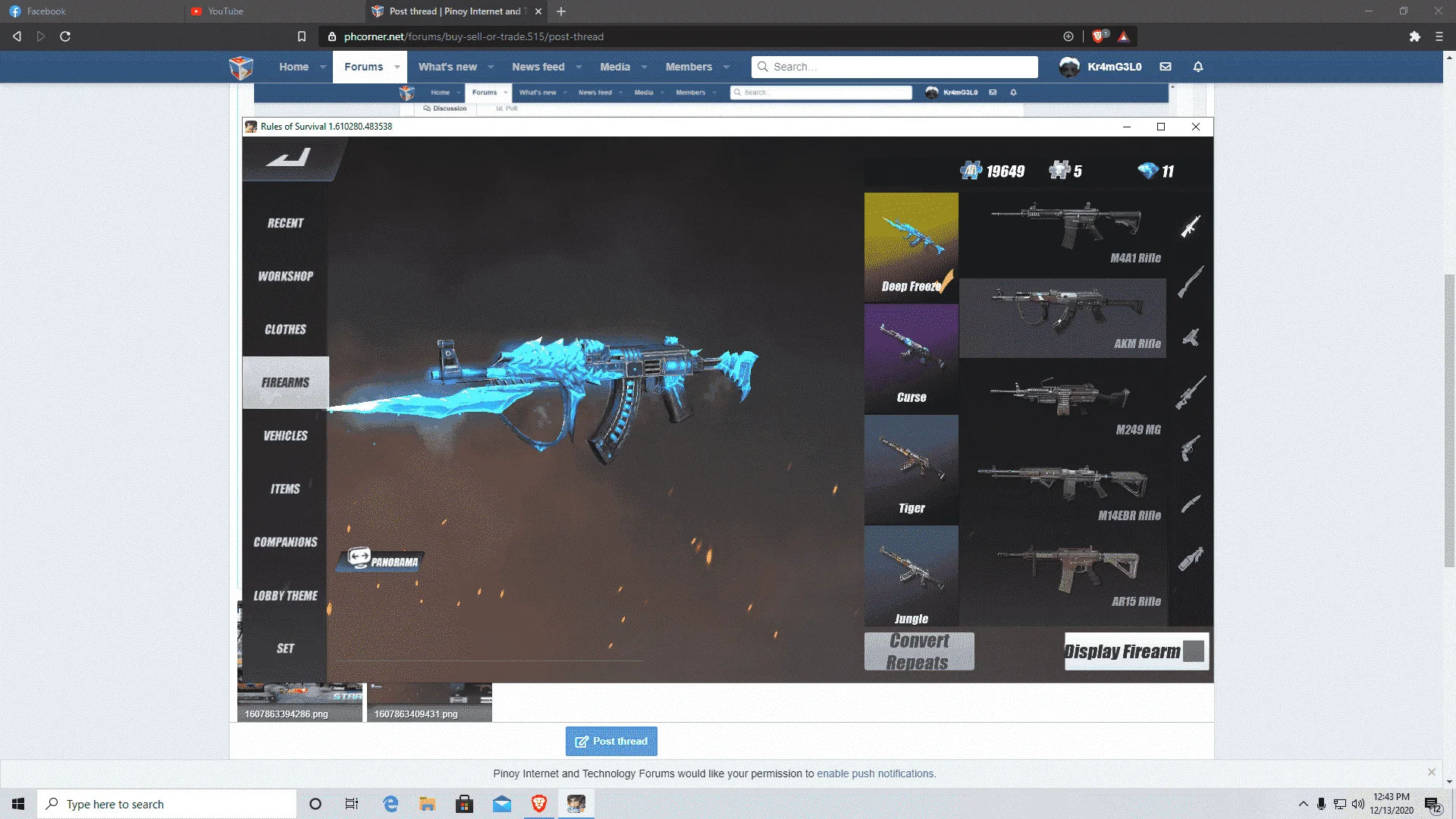Viewport: 1456px width, 819px height.
Task: Open the Kr4mG3L0 user account menu
Action: tap(1101, 67)
